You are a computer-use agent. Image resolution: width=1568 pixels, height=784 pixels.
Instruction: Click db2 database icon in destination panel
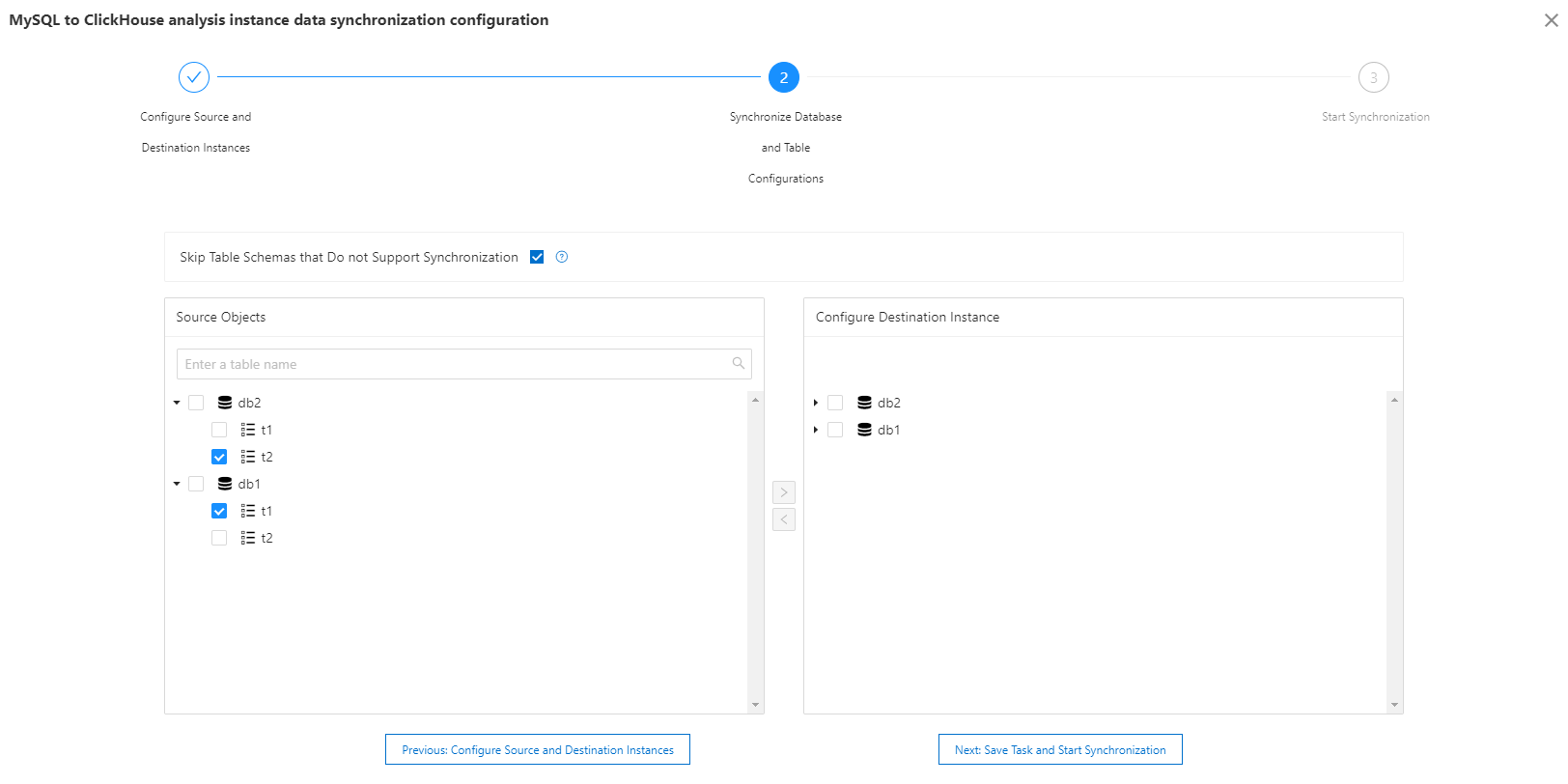pyautogui.click(x=864, y=403)
